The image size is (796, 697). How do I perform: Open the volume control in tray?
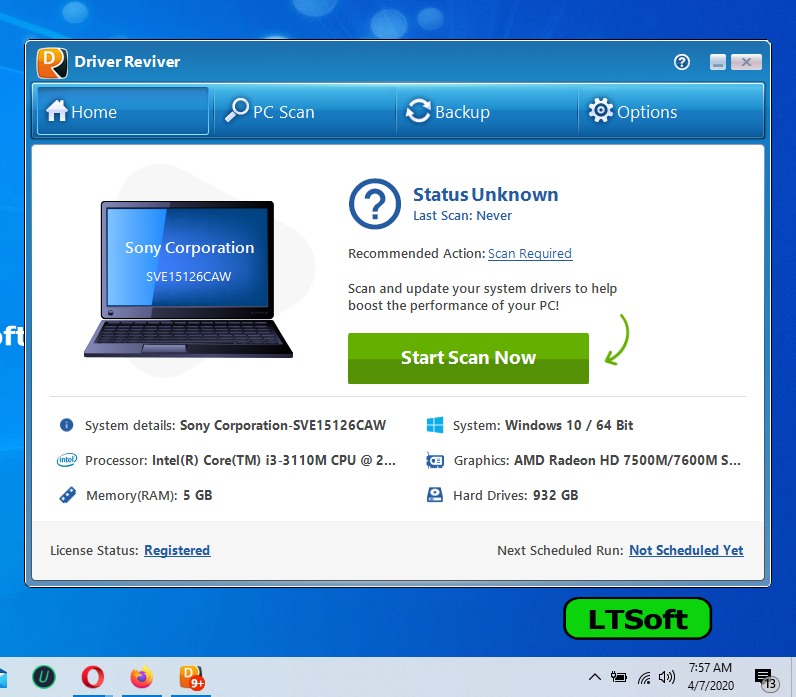667,677
